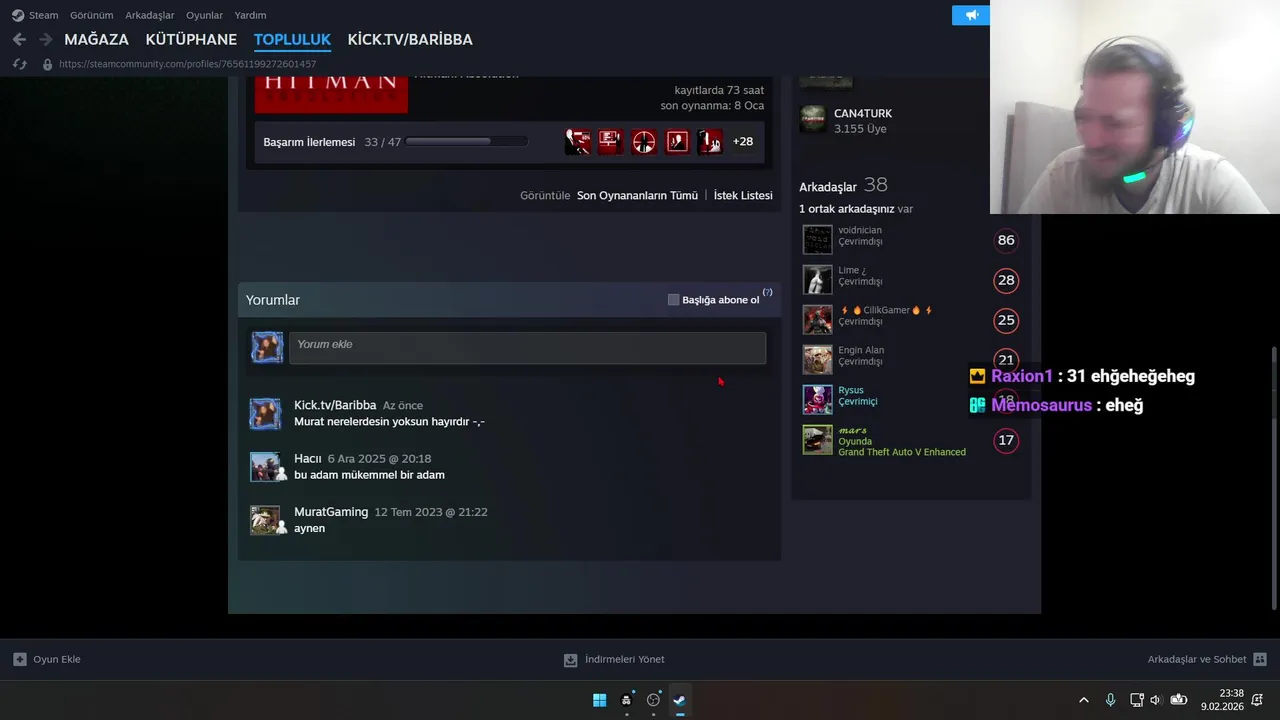Open the CAN4TURK group avatar
The image size is (1280, 720).
coord(813,120)
